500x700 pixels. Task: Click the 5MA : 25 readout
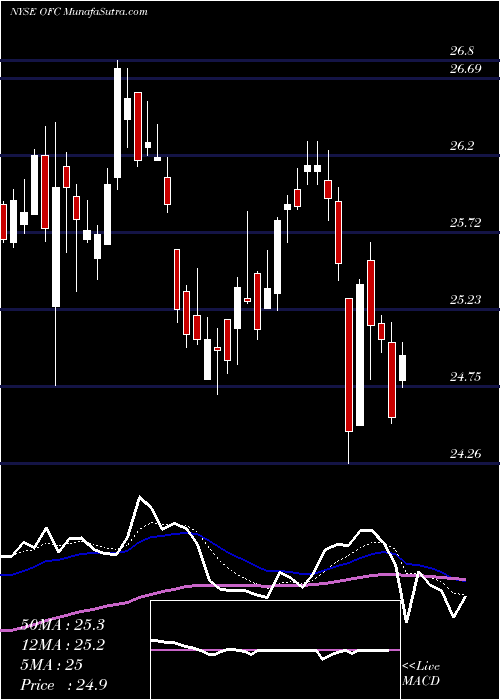click(52, 665)
